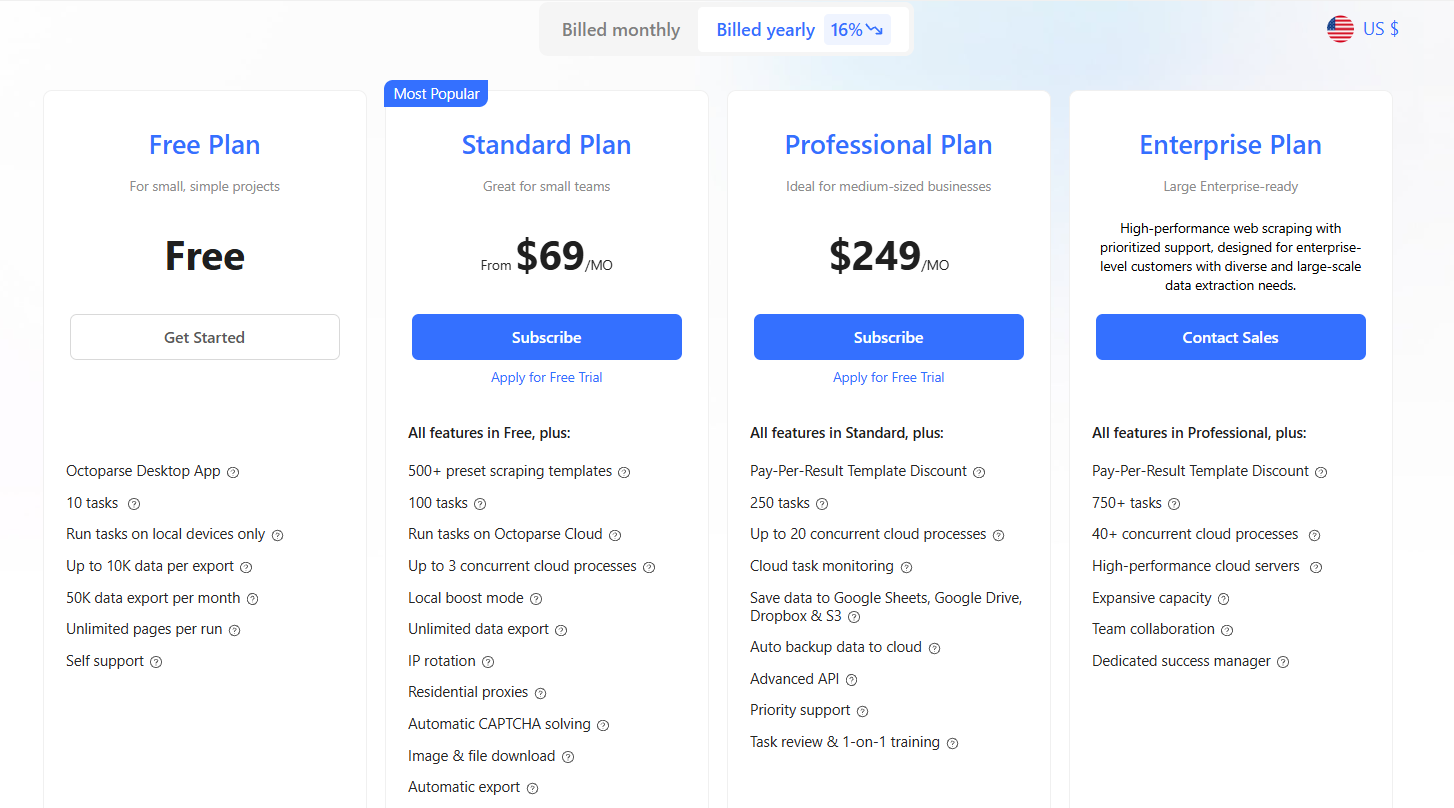Click info icon beside Team collaboration

1229,630
